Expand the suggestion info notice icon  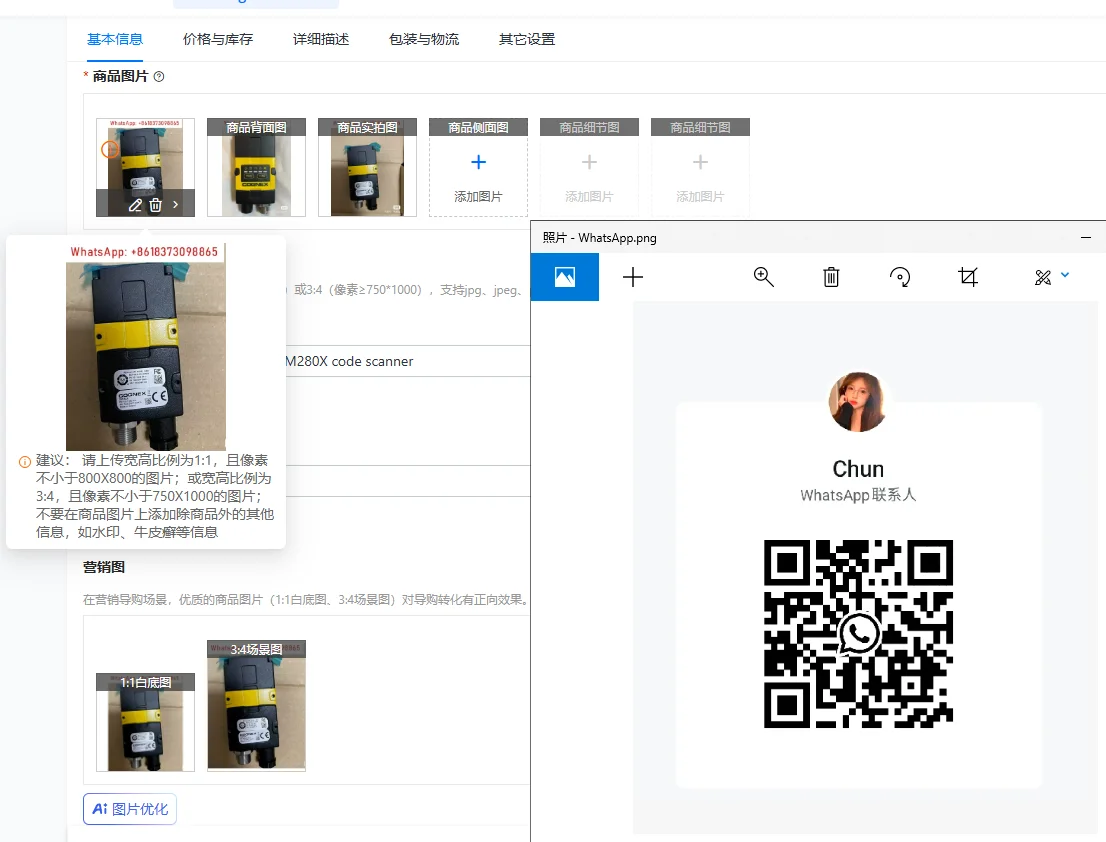coord(24,461)
